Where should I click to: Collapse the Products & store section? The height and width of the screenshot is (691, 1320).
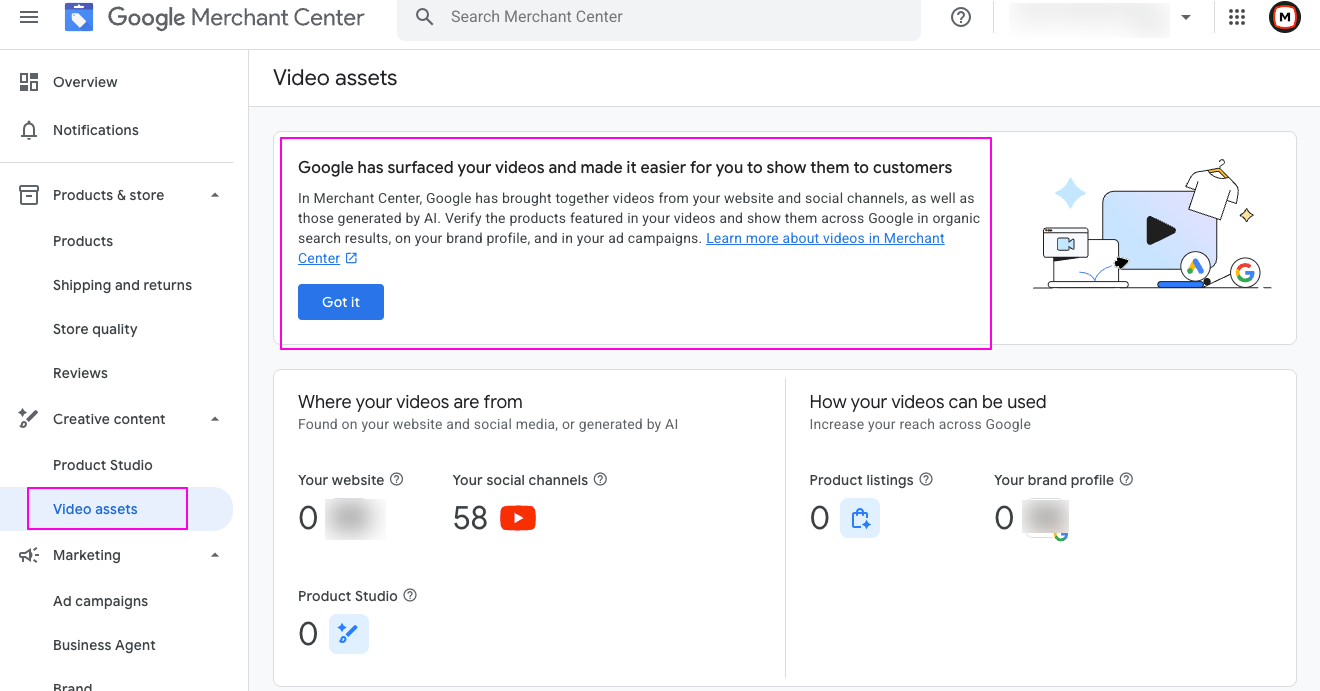(x=215, y=195)
